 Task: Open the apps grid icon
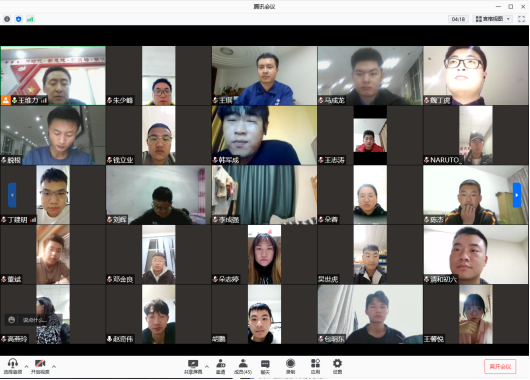[x=315, y=366]
